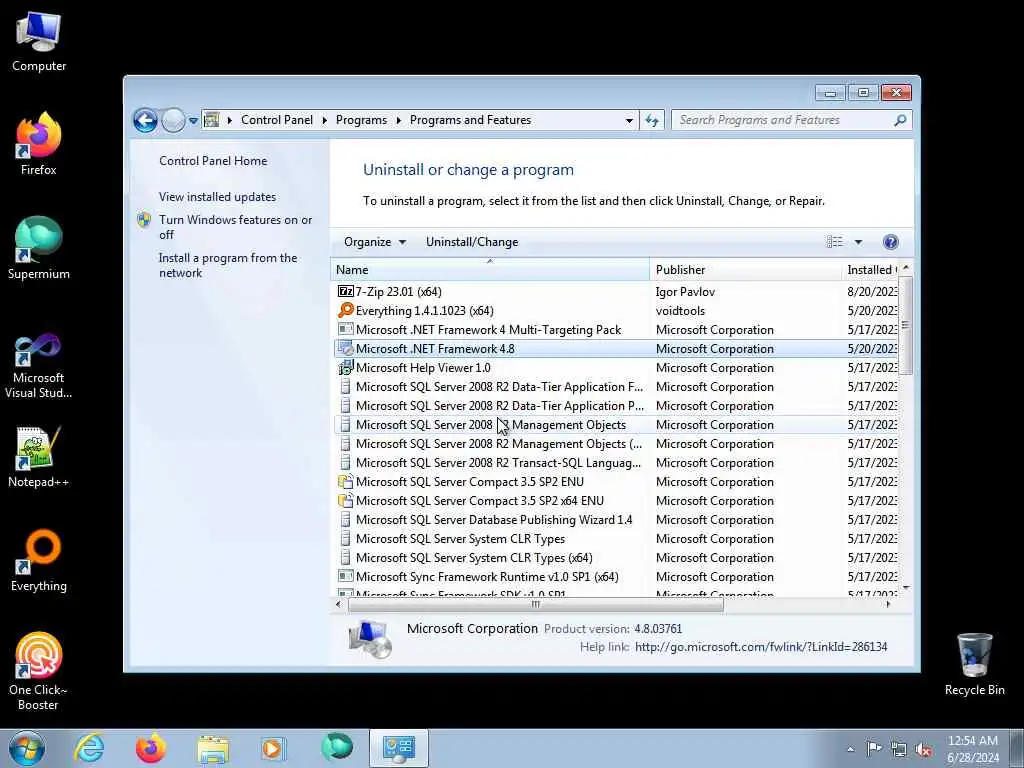The image size is (1024, 768).
Task: Open One Click Booster desktop shortcut
Action: 39,671
